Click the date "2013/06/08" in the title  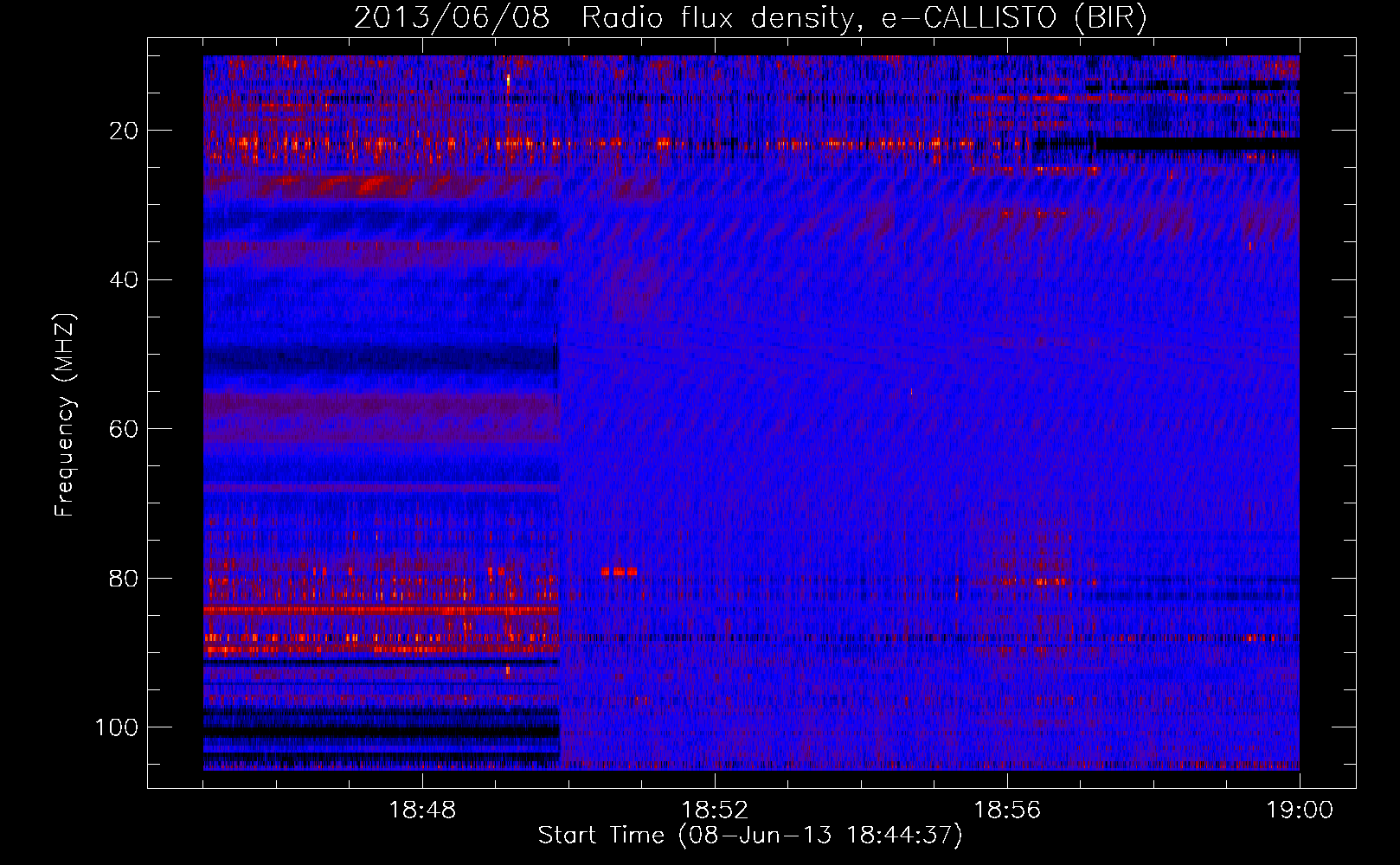(x=451, y=17)
